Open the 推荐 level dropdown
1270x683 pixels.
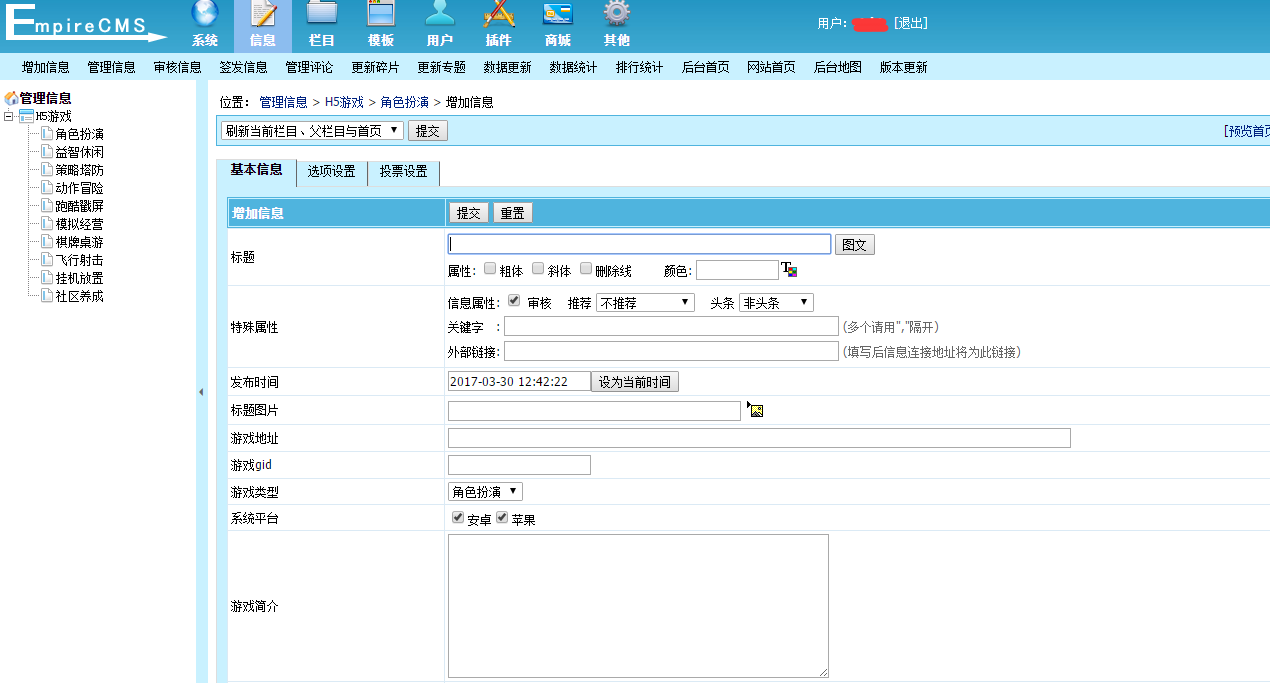pos(645,302)
